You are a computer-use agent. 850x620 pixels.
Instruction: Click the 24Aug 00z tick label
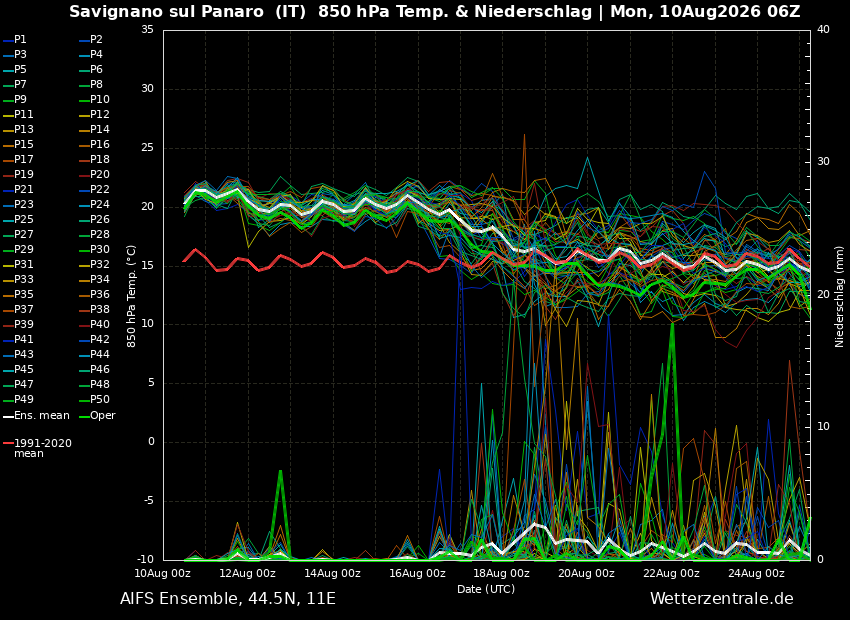coord(756,573)
